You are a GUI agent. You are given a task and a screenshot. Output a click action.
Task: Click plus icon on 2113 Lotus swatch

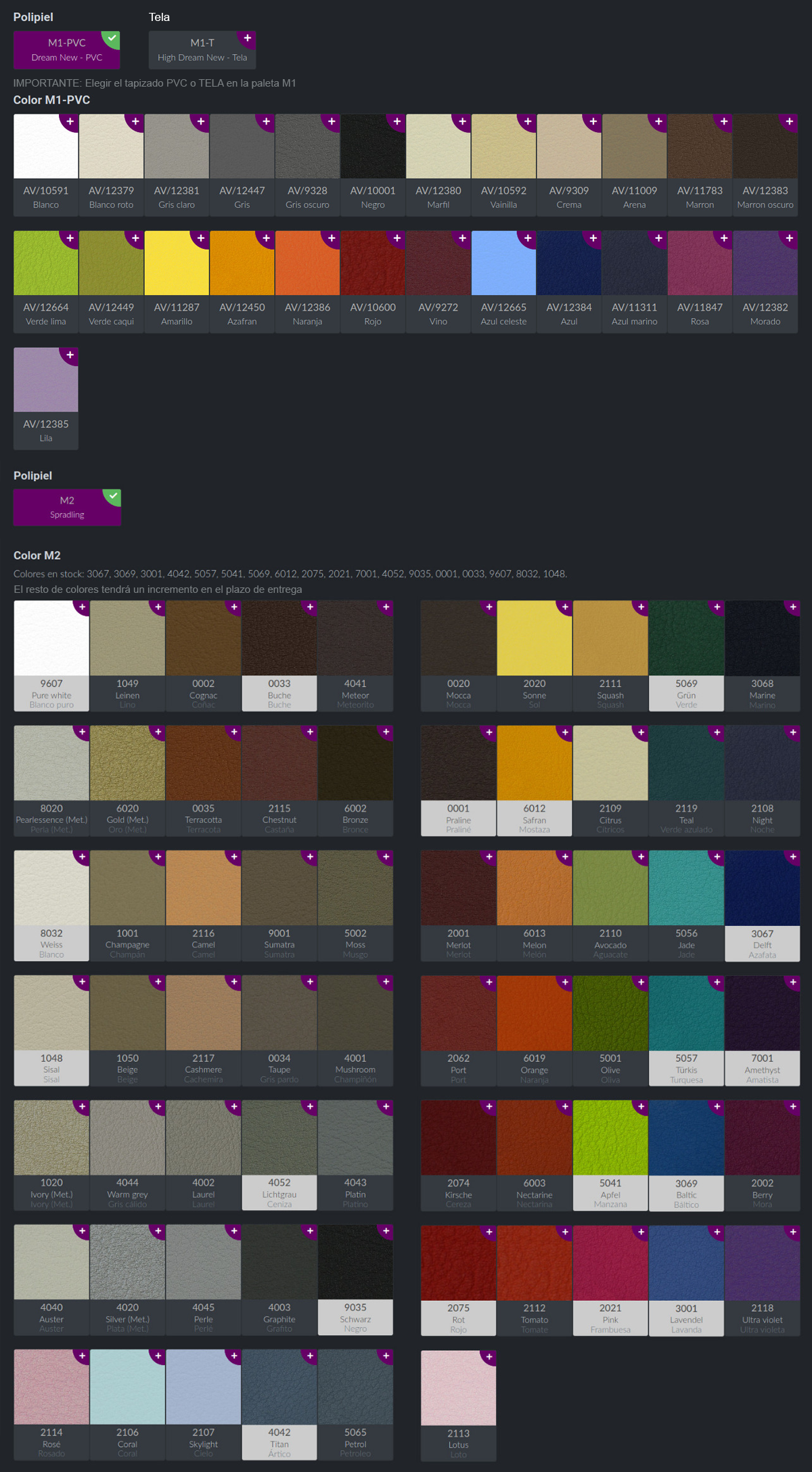point(489,1357)
